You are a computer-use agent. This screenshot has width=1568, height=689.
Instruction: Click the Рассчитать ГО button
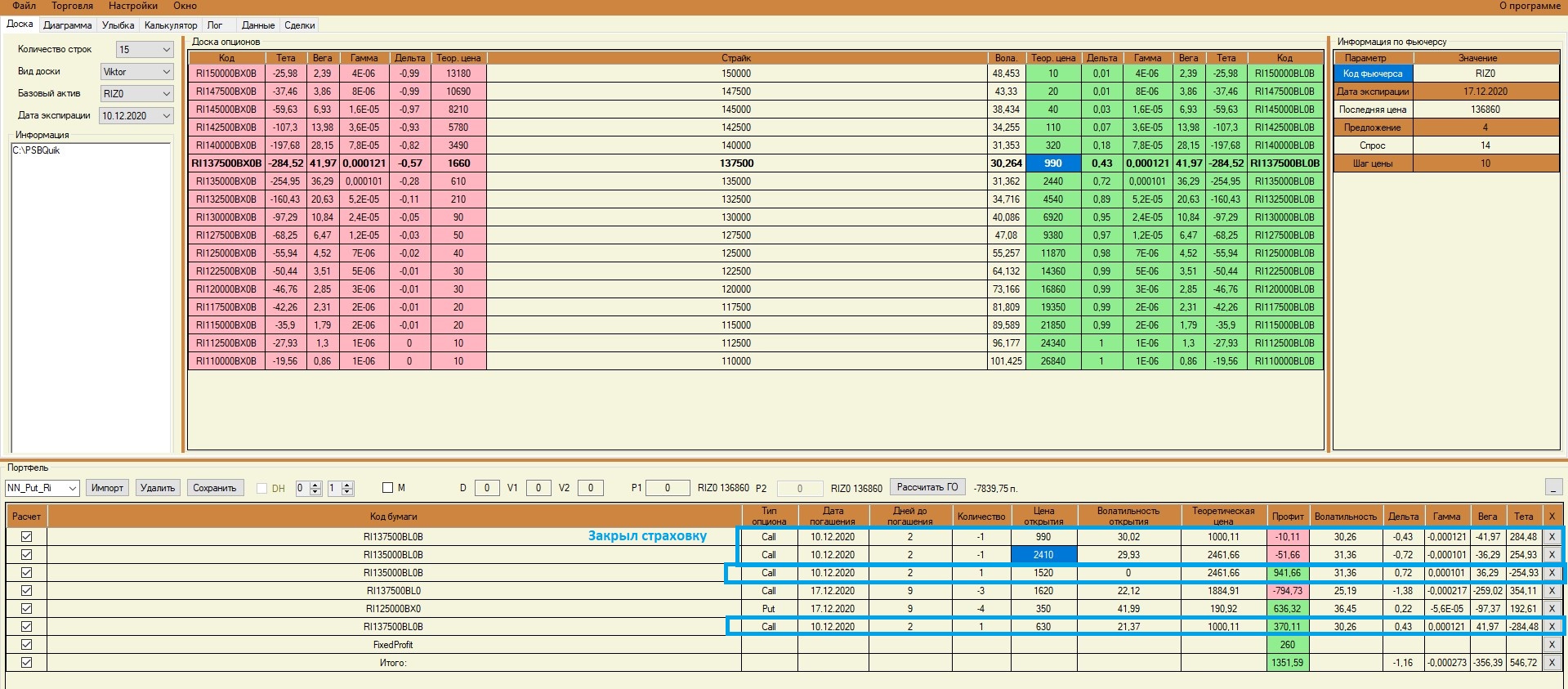pyautogui.click(x=927, y=487)
